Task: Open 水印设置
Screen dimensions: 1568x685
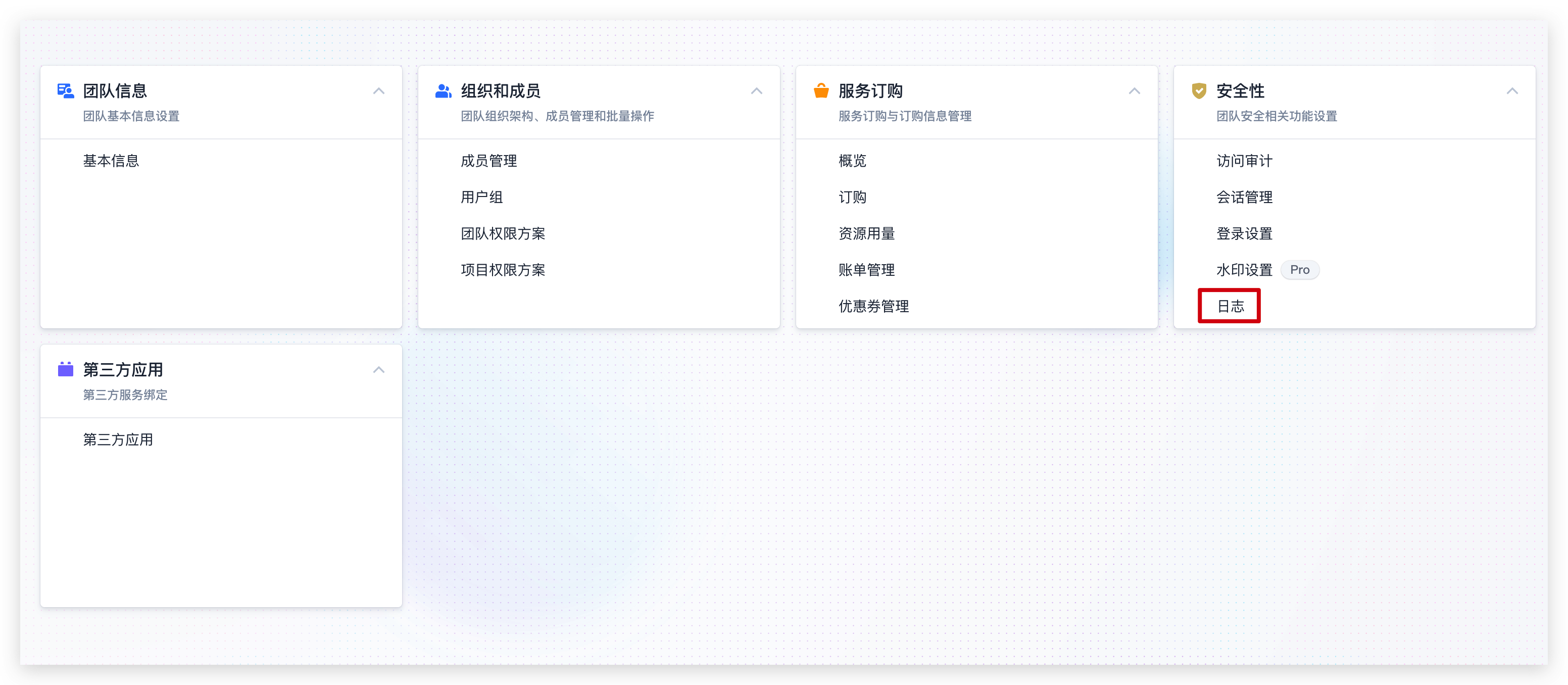Action: point(1244,270)
